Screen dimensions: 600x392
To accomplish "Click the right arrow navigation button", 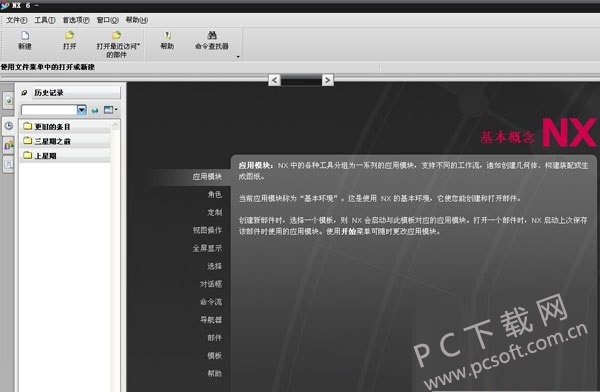I will coord(328,80).
